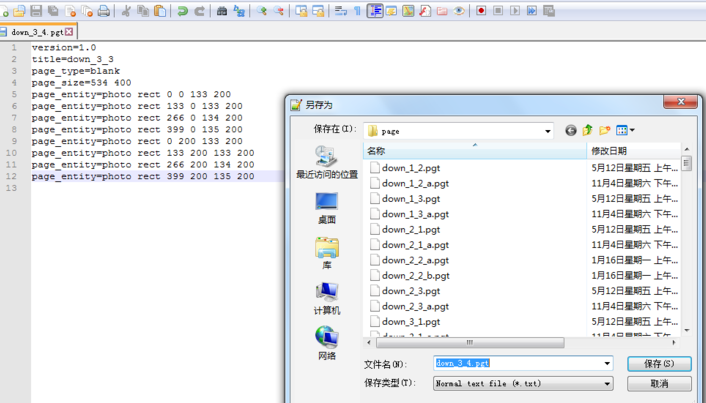The height and width of the screenshot is (403, 706).
Task: Toggle synchronized horizontal scrolling
Action: (318, 11)
